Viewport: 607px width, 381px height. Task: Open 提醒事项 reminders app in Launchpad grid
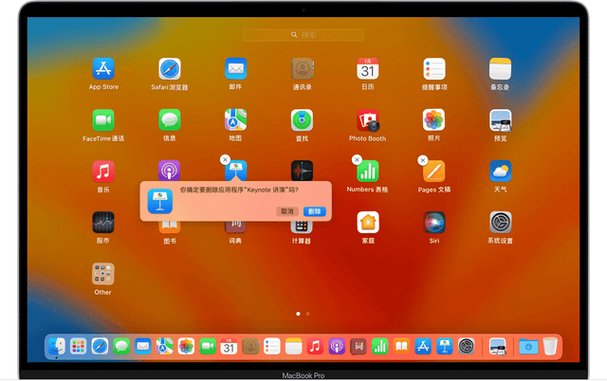[434, 69]
